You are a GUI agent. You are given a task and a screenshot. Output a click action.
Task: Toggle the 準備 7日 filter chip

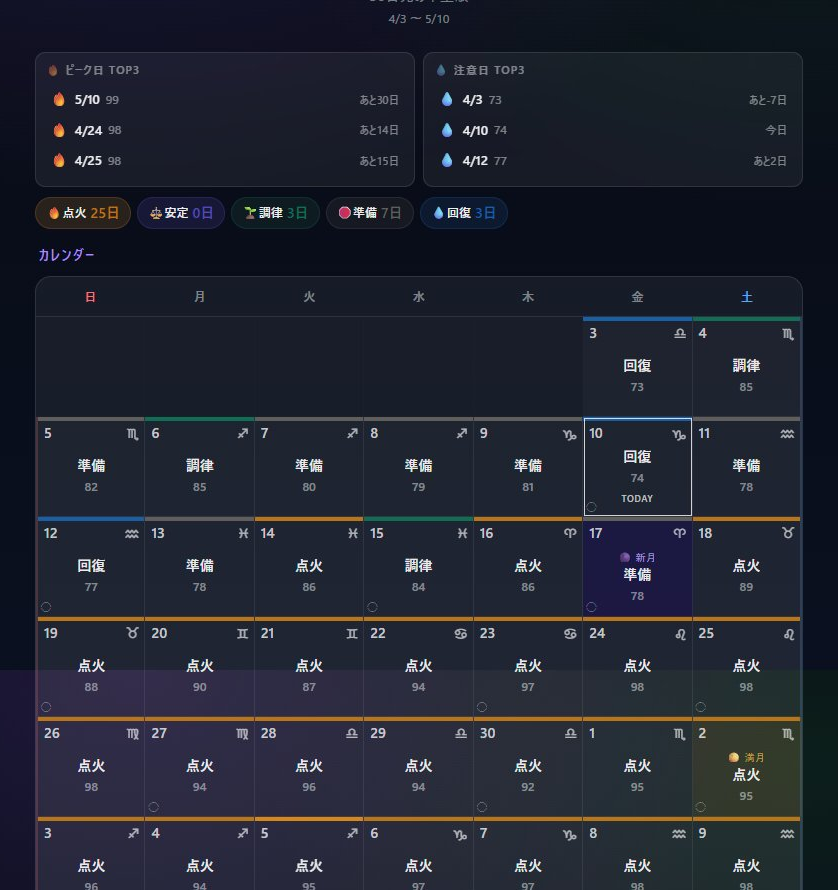[x=369, y=213]
